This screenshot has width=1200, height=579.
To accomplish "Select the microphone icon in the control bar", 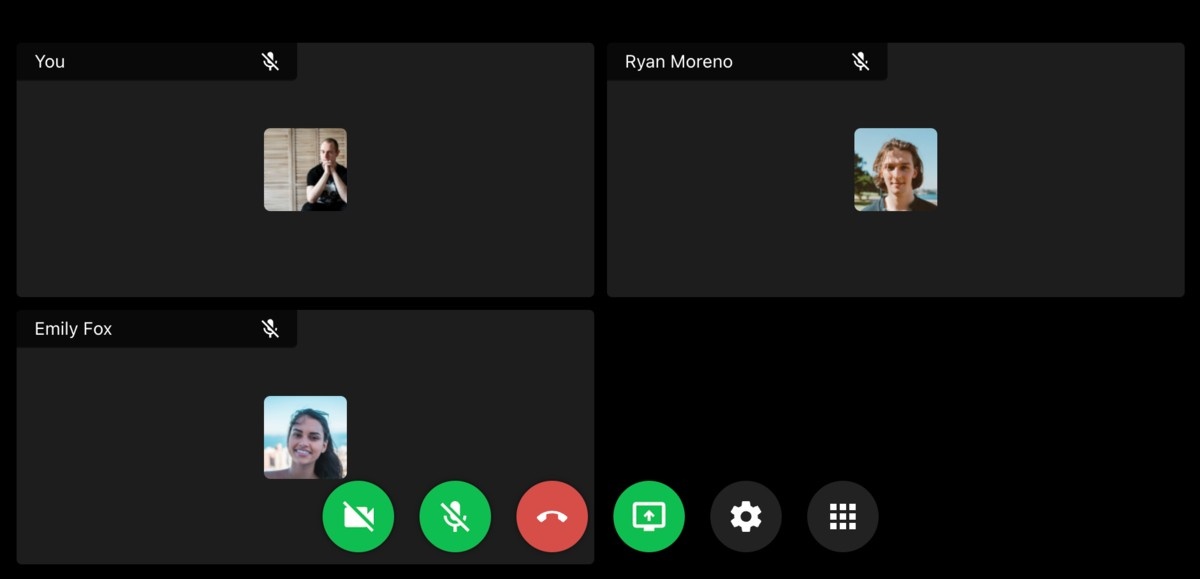I will [x=455, y=516].
